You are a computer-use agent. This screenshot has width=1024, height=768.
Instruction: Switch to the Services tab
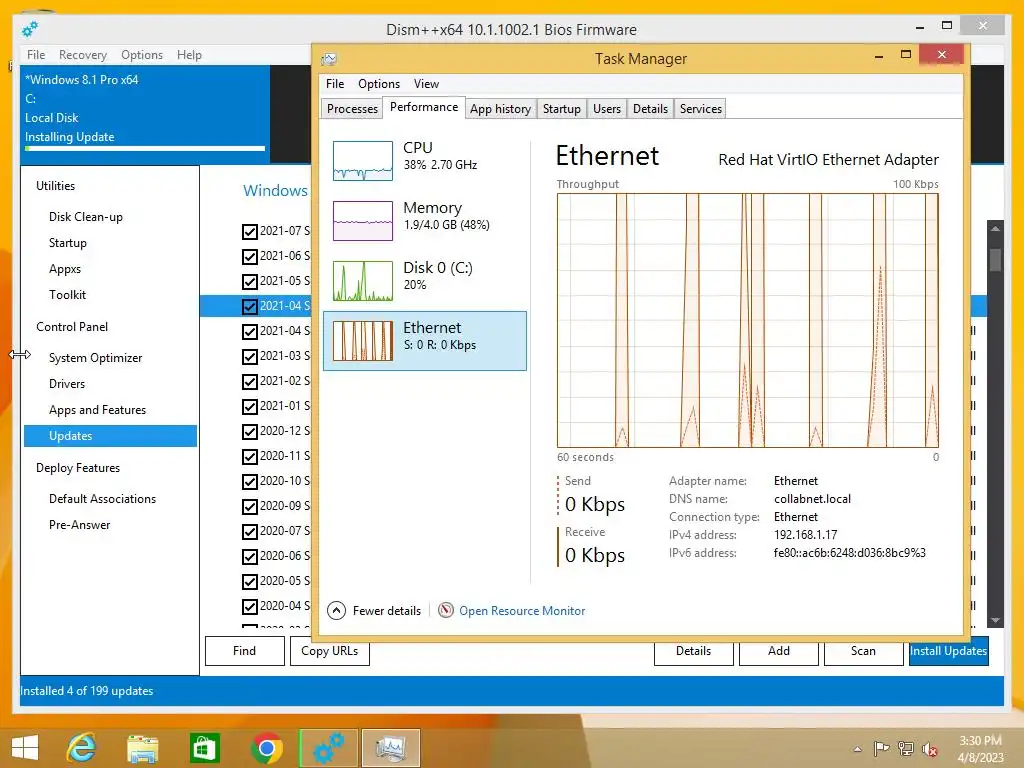701,109
